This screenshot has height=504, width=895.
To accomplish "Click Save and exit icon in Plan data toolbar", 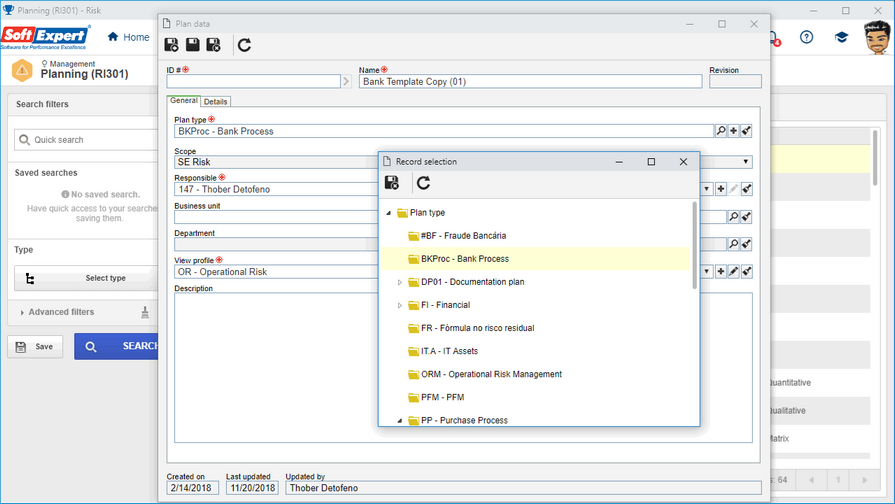I will pyautogui.click(x=213, y=45).
